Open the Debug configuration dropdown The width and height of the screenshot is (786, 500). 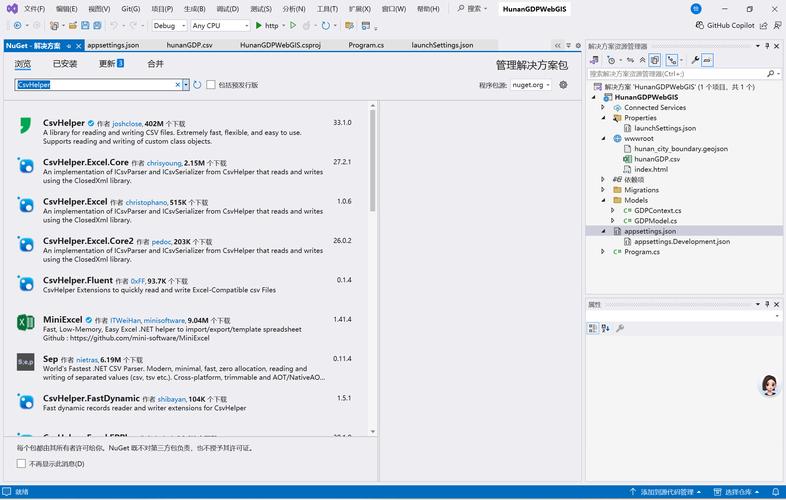[x=168, y=26]
